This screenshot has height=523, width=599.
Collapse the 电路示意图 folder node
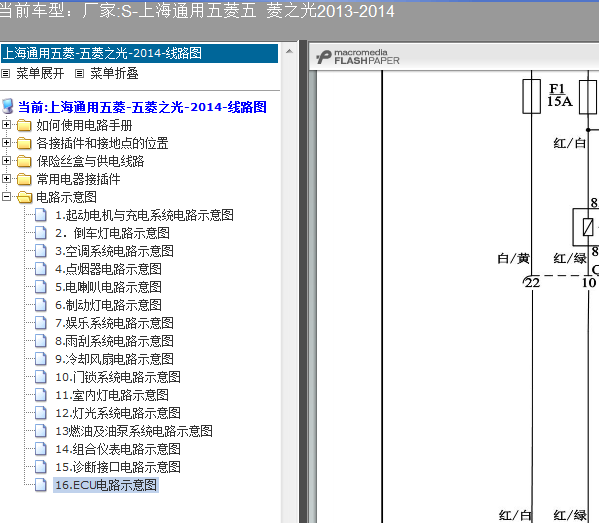coord(6,196)
